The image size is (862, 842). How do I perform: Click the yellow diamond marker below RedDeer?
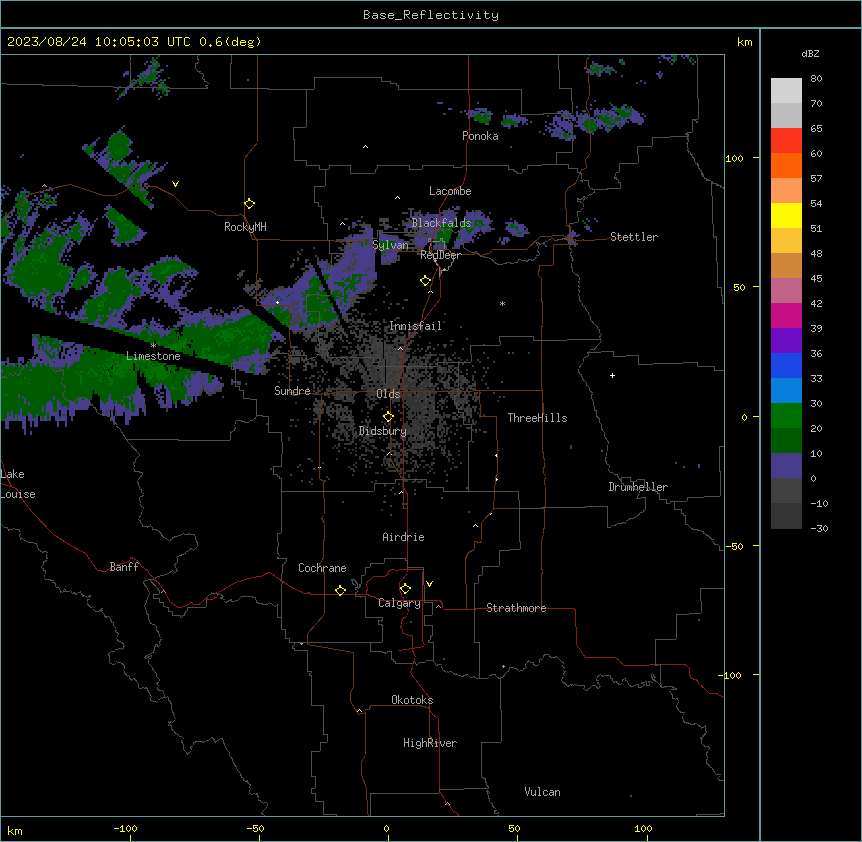(425, 281)
